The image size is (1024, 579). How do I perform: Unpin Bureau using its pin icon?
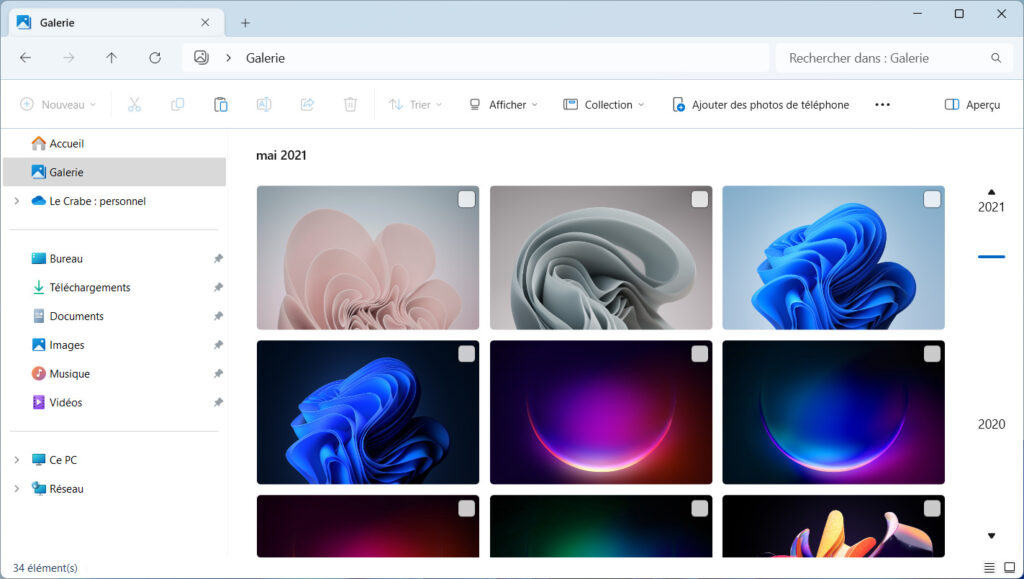(x=218, y=258)
